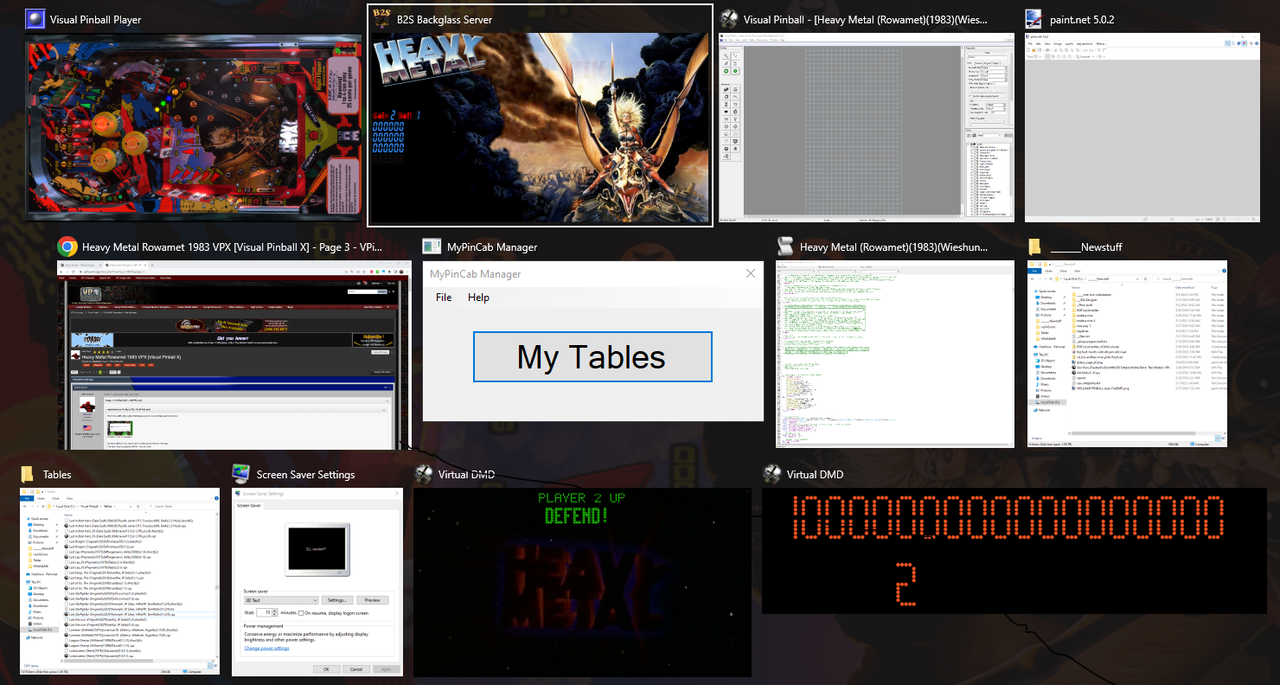Switch to the Tables File Explorer preview
This screenshot has width=1280, height=685.
click(x=119, y=582)
